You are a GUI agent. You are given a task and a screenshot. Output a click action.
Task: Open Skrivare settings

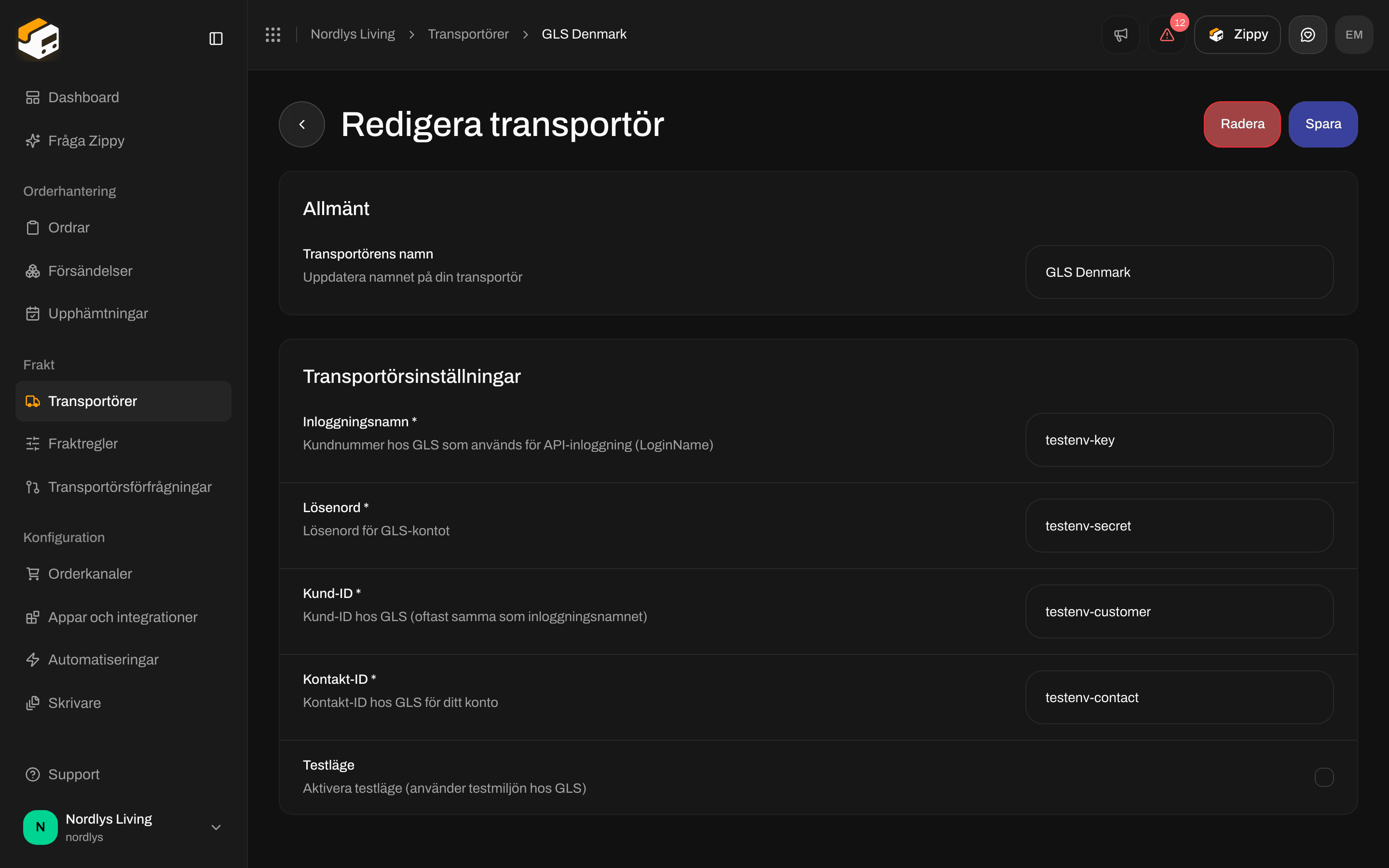(x=123, y=703)
